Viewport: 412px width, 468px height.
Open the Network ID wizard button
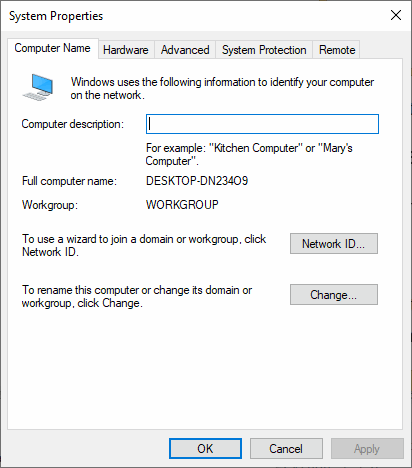334,244
